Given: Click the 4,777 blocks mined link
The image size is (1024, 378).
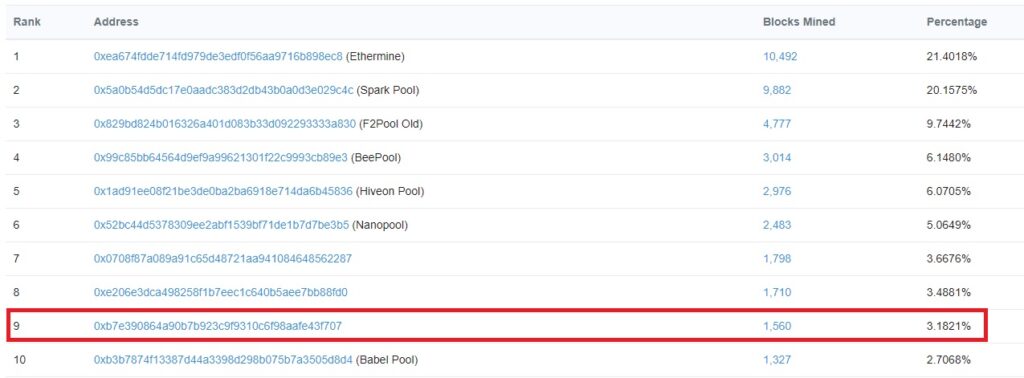Looking at the screenshot, I should tap(777, 124).
